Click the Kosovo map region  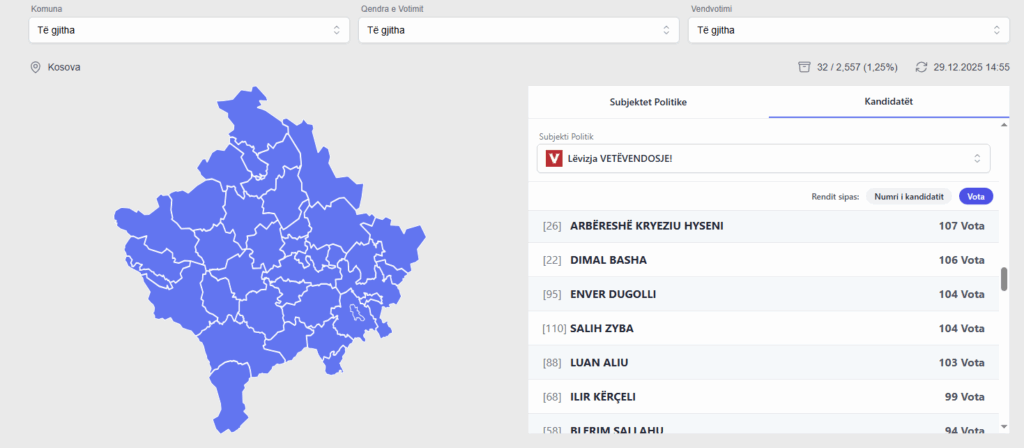(x=270, y=260)
